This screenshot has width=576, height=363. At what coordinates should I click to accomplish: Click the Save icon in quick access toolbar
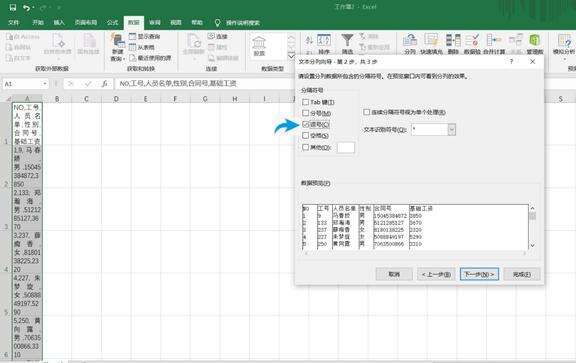click(x=13, y=7)
